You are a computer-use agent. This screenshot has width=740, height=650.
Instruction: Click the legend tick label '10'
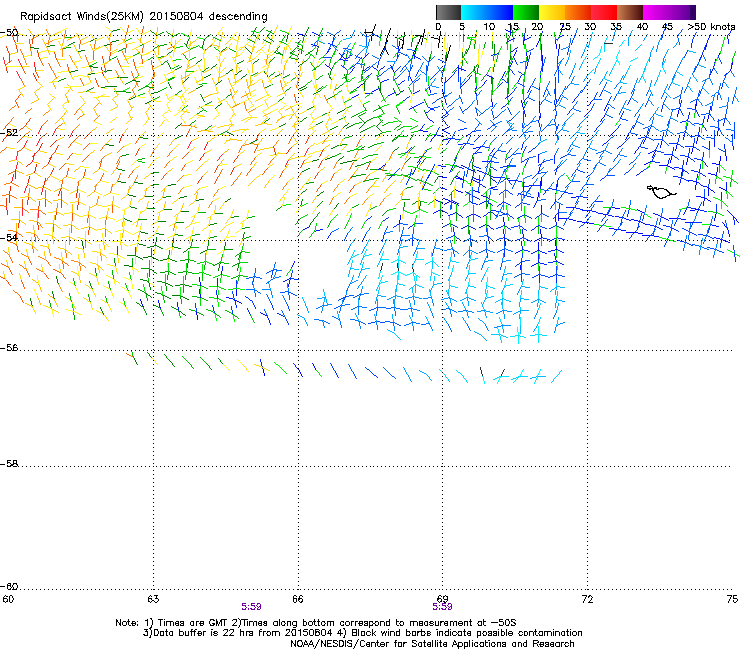click(x=489, y=27)
